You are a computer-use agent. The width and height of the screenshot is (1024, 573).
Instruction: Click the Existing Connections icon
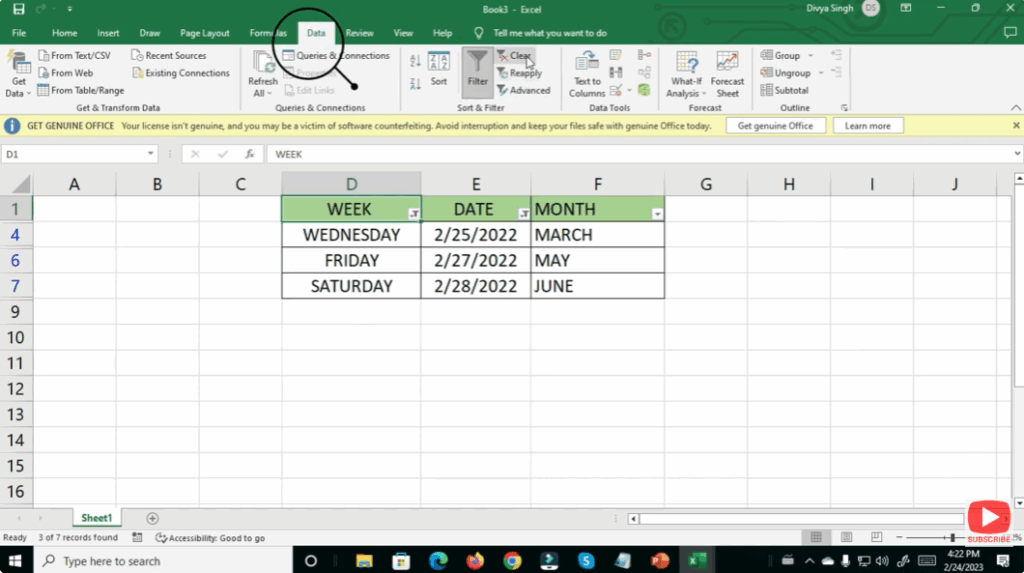coord(138,73)
